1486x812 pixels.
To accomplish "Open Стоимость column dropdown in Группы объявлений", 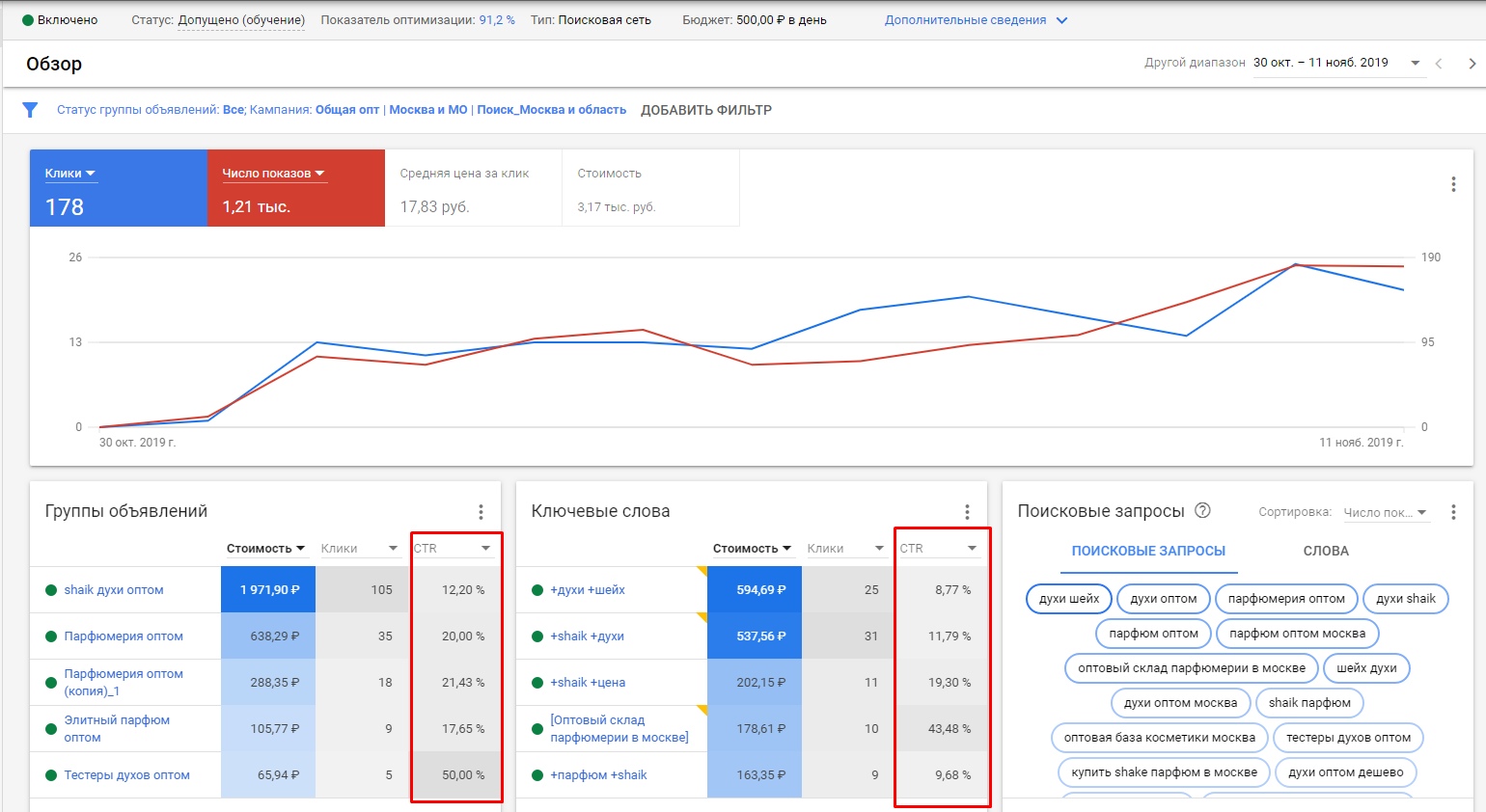I will pyautogui.click(x=265, y=549).
